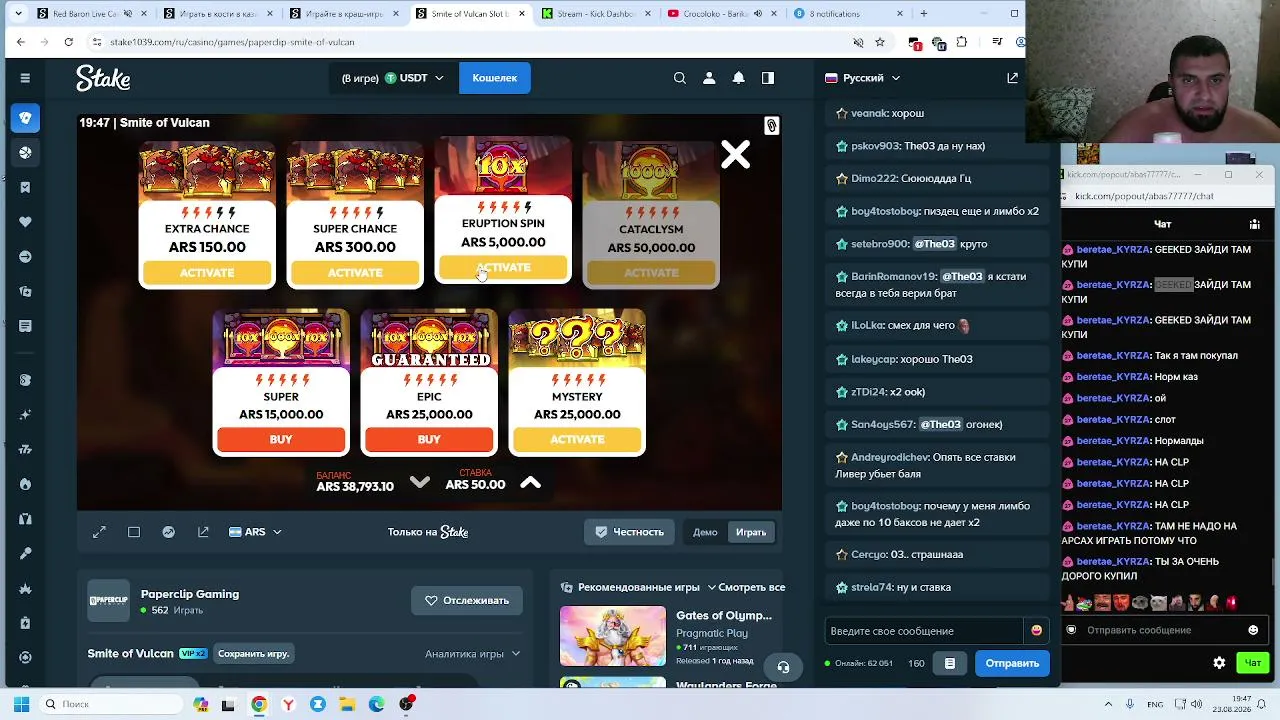1280x720 pixels.
Task: Expand the Русский chat language dropdown
Action: pos(862,78)
